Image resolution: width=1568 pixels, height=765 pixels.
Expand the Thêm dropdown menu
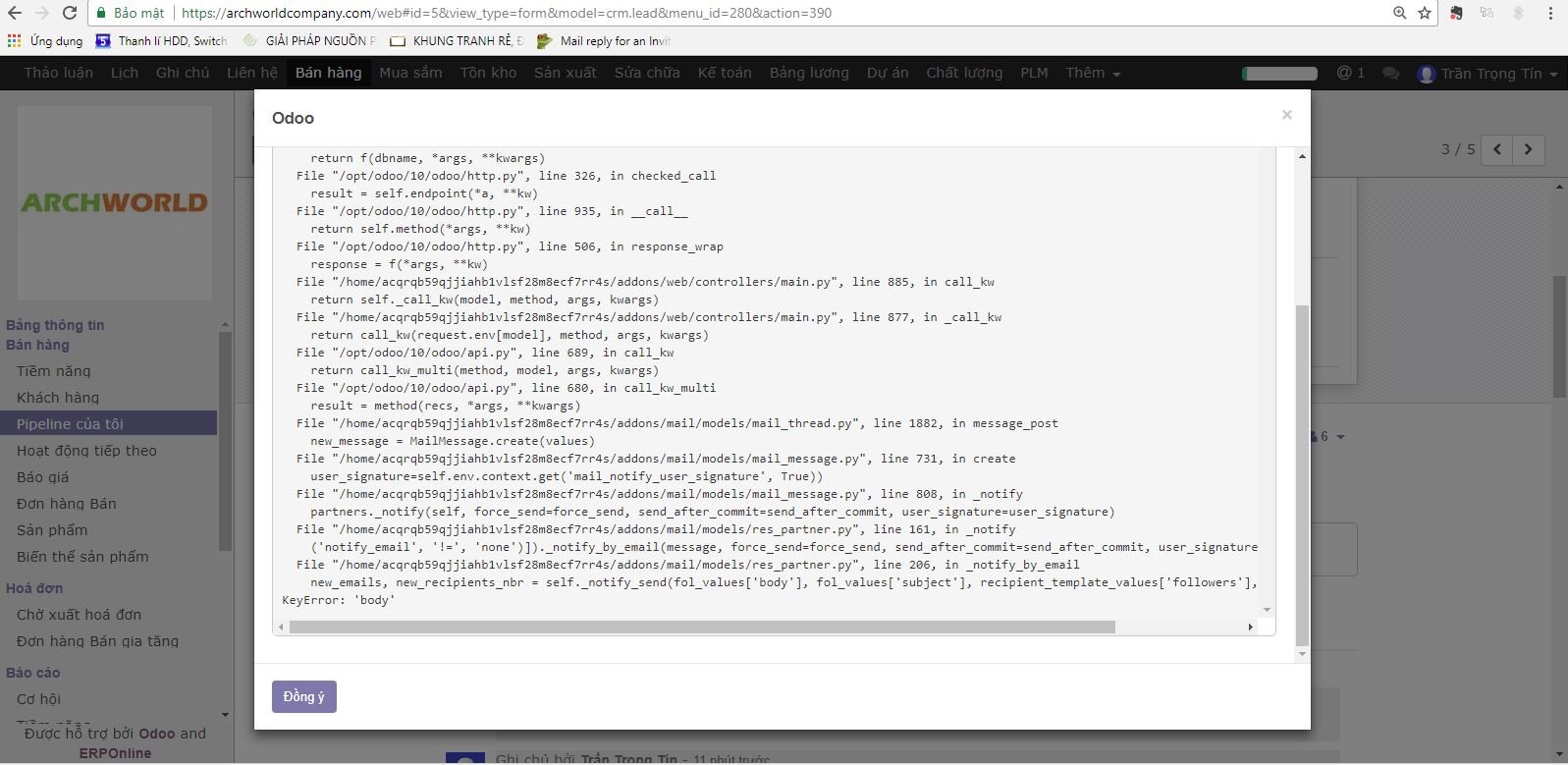click(1093, 73)
